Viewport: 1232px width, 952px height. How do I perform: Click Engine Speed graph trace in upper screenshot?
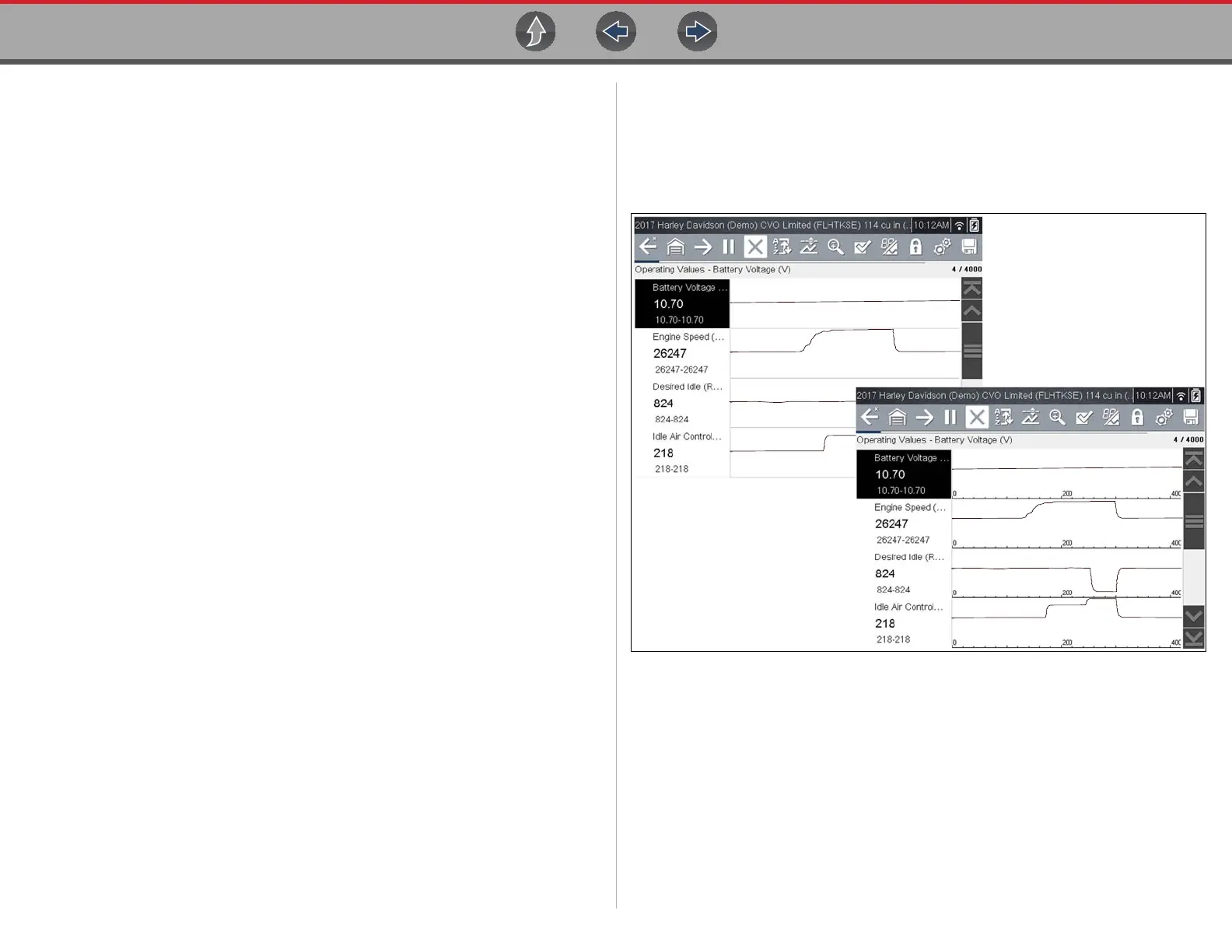(x=845, y=353)
